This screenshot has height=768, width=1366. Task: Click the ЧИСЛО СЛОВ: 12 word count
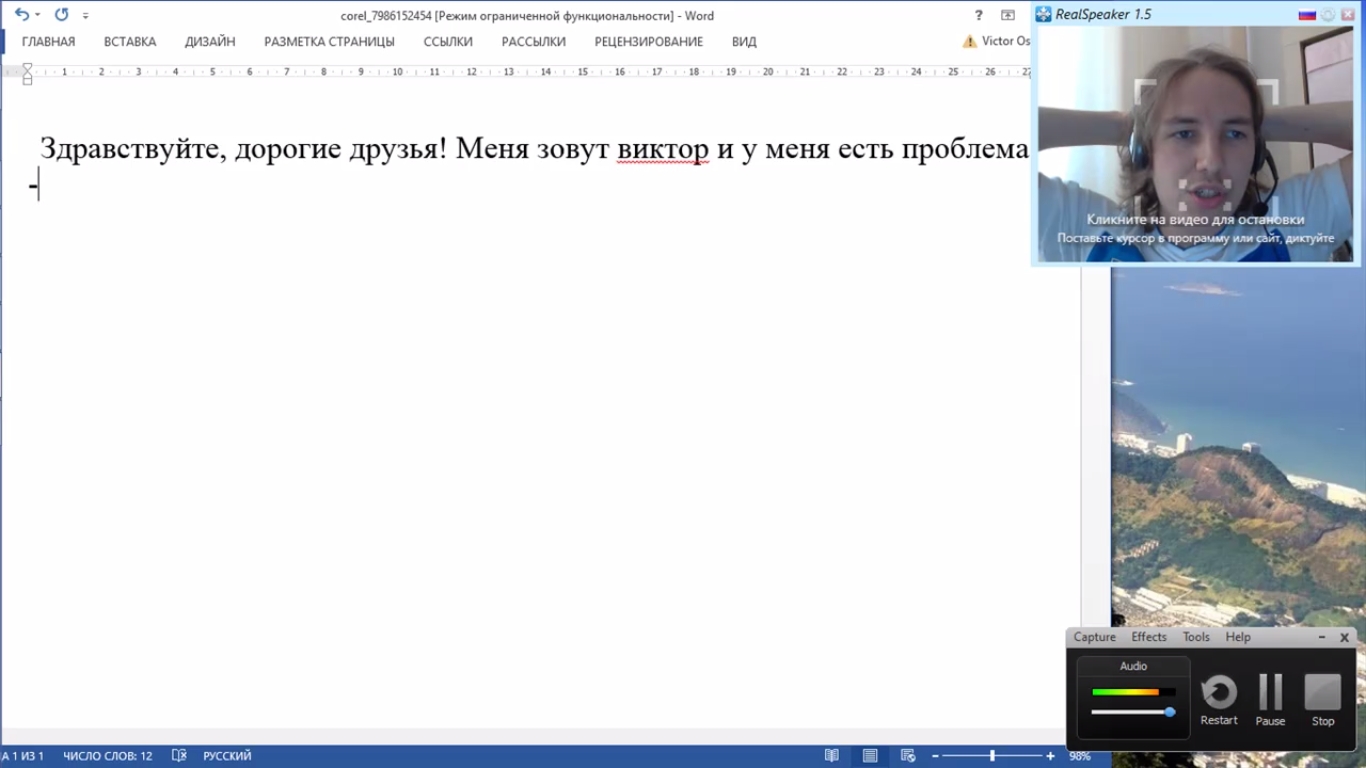(108, 756)
